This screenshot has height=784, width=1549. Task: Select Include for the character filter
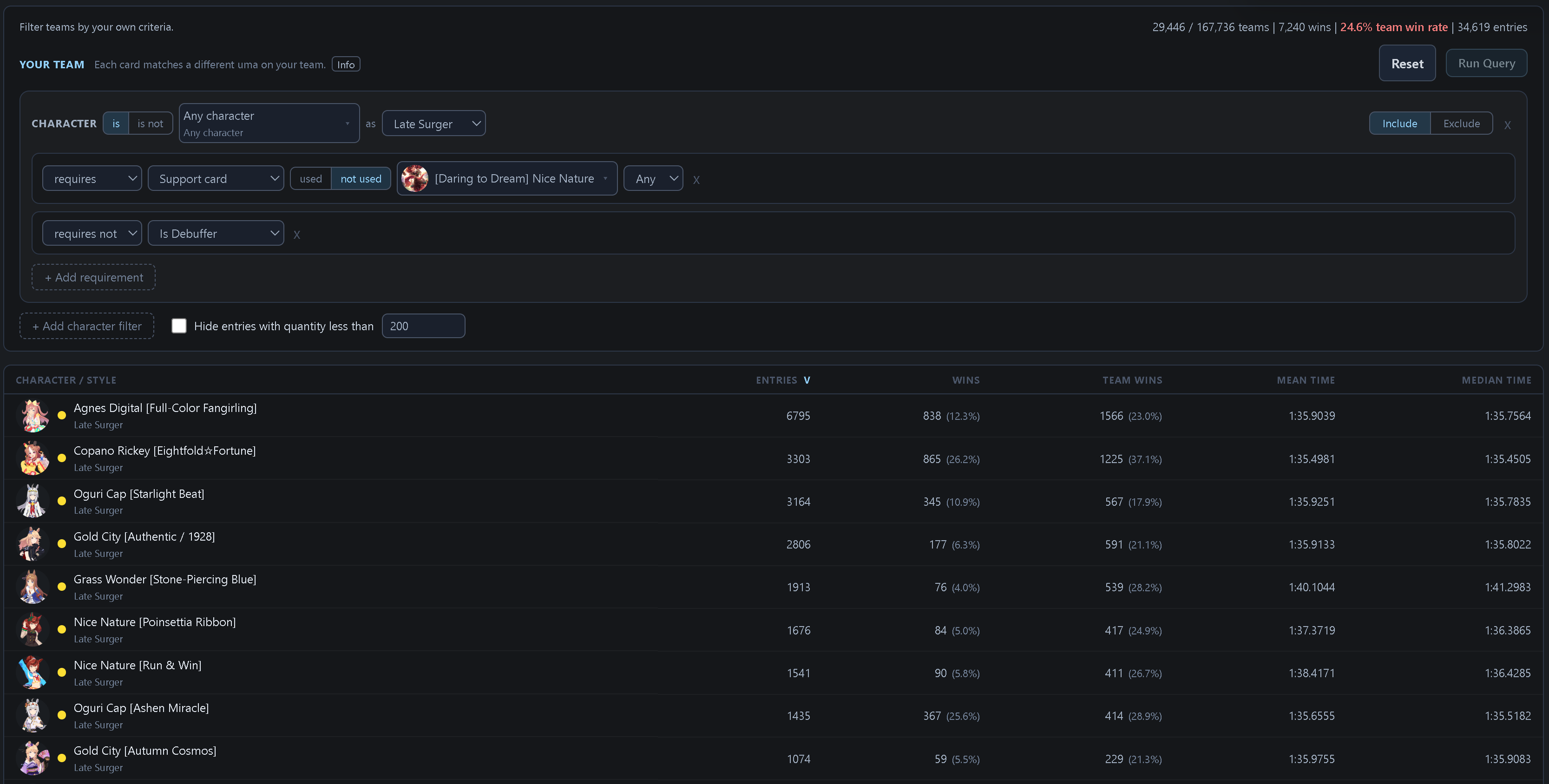[1400, 123]
